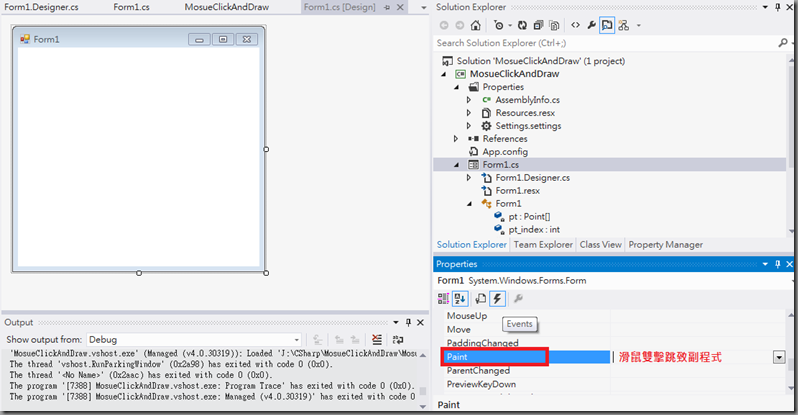Click the View Class Diagram icon
The height and width of the screenshot is (415, 798).
click(x=623, y=25)
